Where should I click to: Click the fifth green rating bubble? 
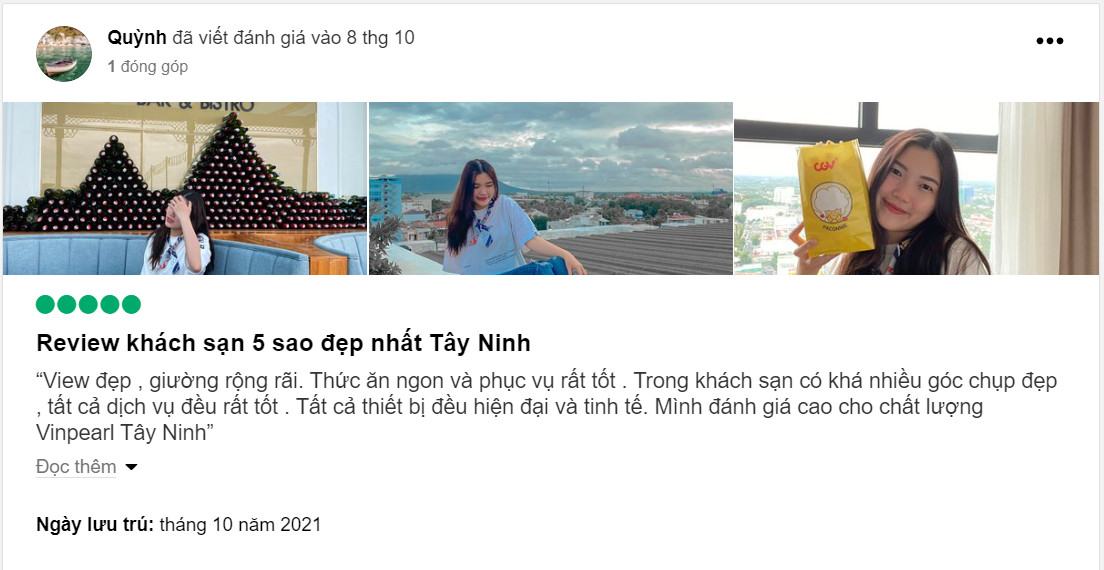[131, 305]
